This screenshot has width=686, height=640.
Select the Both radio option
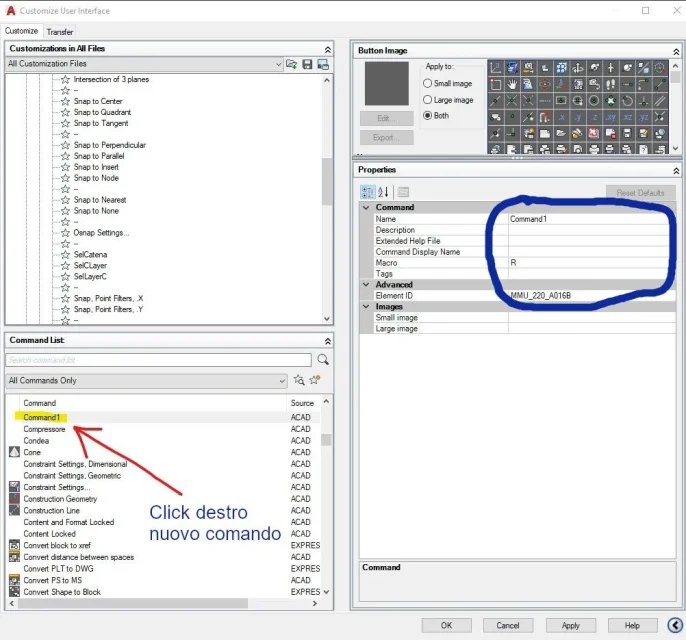[427, 115]
